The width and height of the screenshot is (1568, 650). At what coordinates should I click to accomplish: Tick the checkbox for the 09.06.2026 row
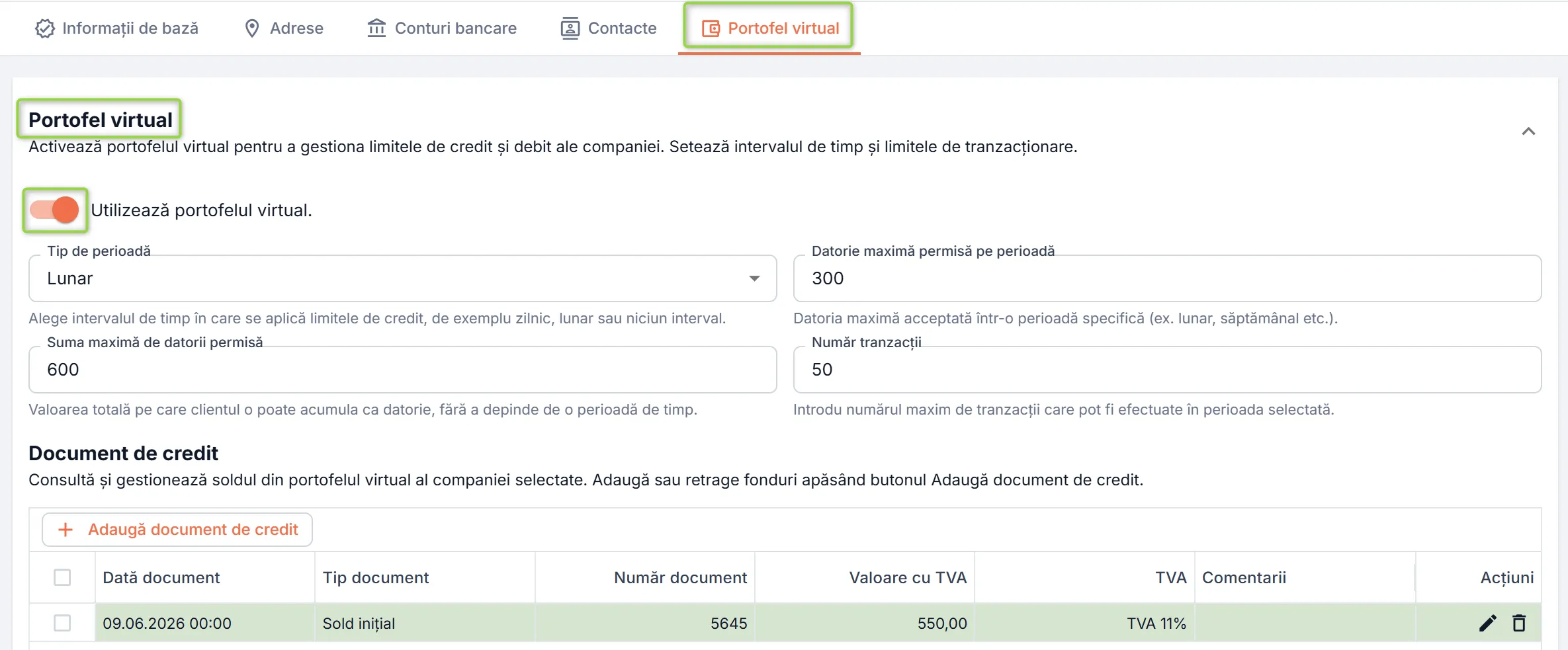point(62,623)
